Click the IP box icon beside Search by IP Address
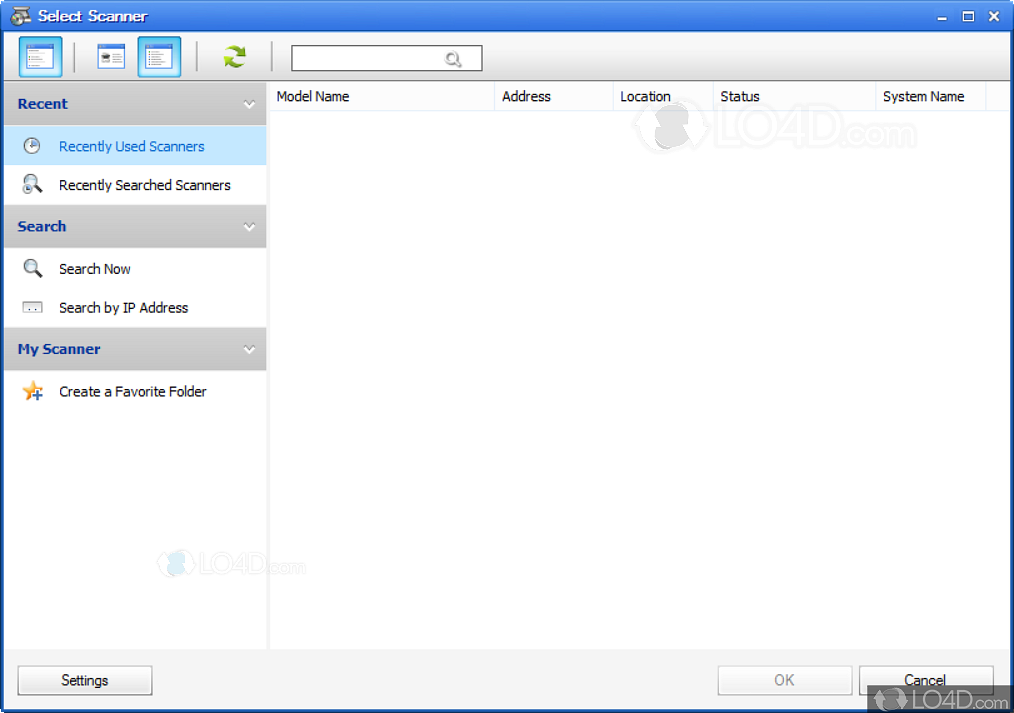The height and width of the screenshot is (713, 1014). tap(32, 308)
